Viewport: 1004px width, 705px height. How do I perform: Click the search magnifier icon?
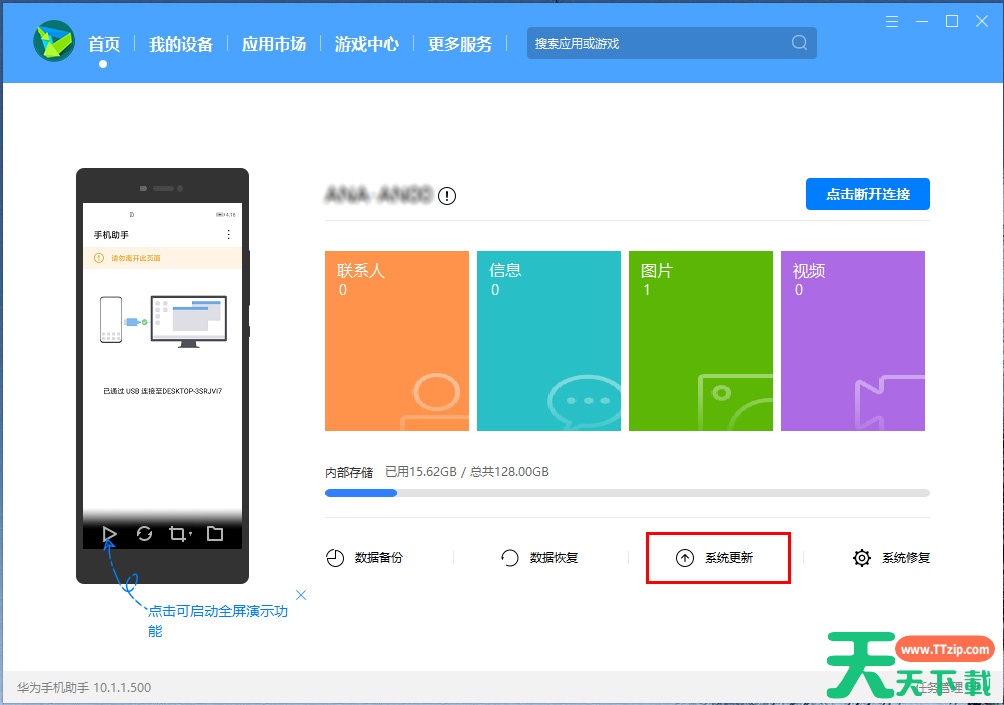[x=799, y=43]
